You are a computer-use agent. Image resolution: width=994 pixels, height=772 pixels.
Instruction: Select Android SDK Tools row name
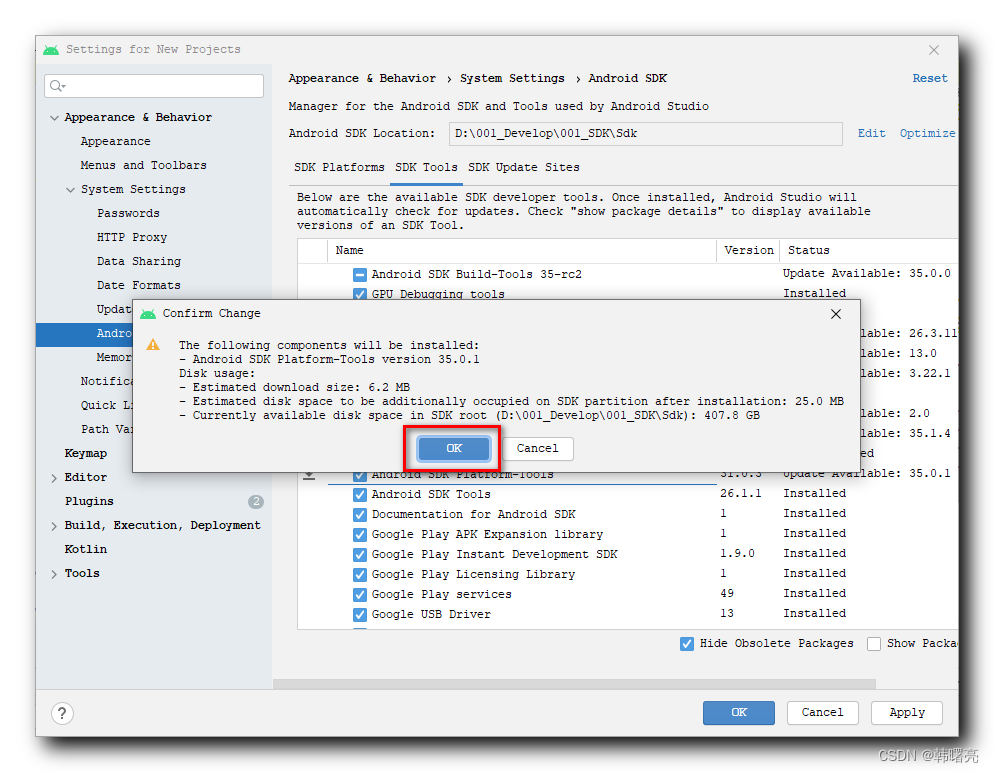[x=431, y=494]
